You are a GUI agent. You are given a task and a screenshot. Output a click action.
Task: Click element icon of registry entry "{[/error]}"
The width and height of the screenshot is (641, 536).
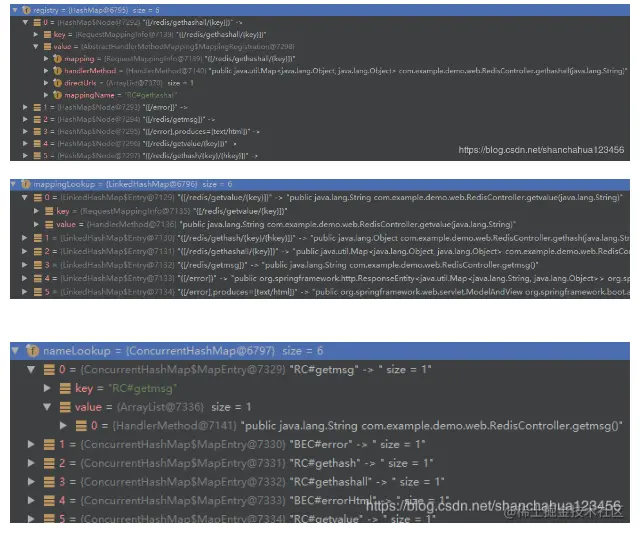coord(37,108)
